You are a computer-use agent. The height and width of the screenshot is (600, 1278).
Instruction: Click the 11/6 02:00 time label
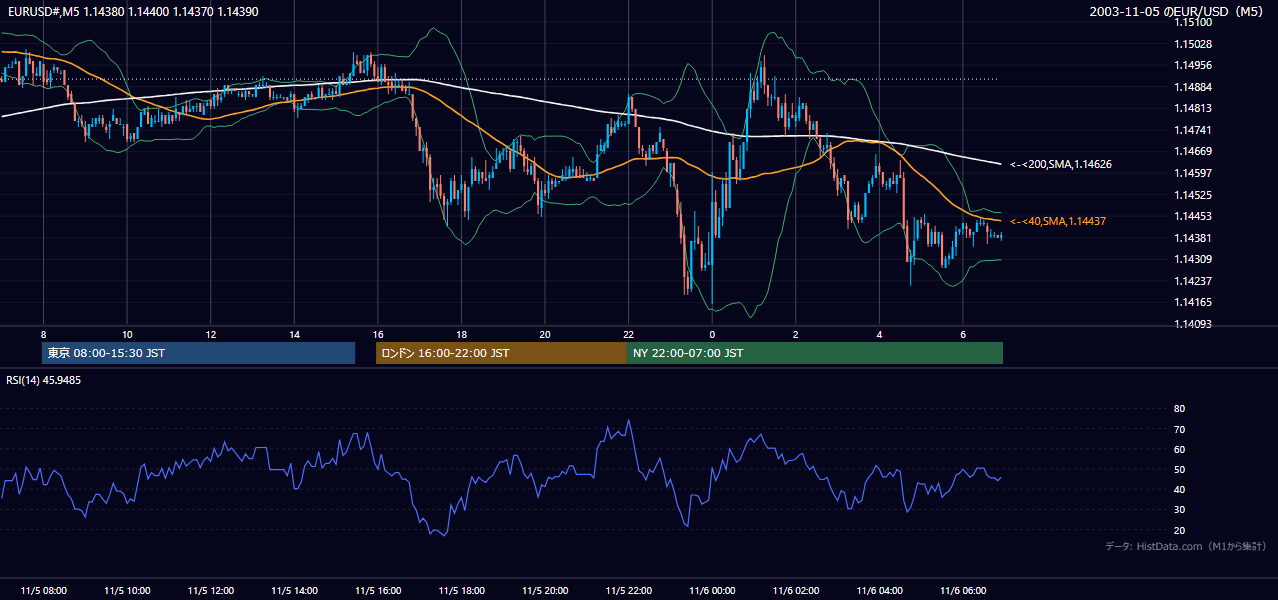(x=796, y=591)
